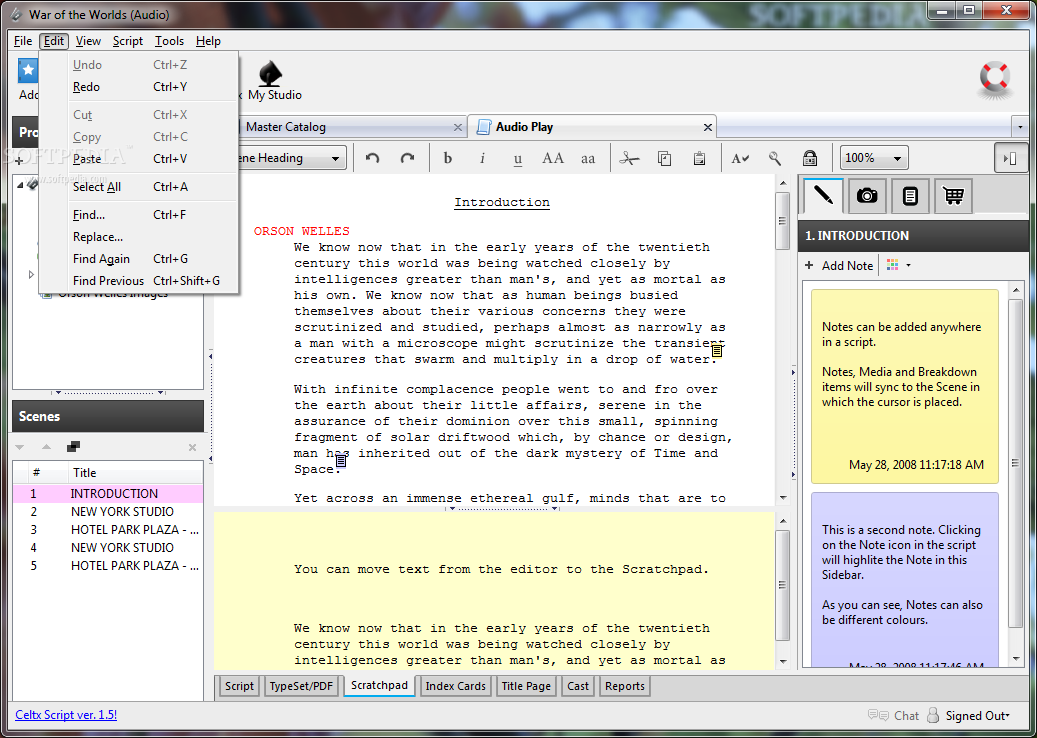The image size is (1037, 738).
Task: Open the shopping cart sidebar tab
Action: [x=954, y=196]
